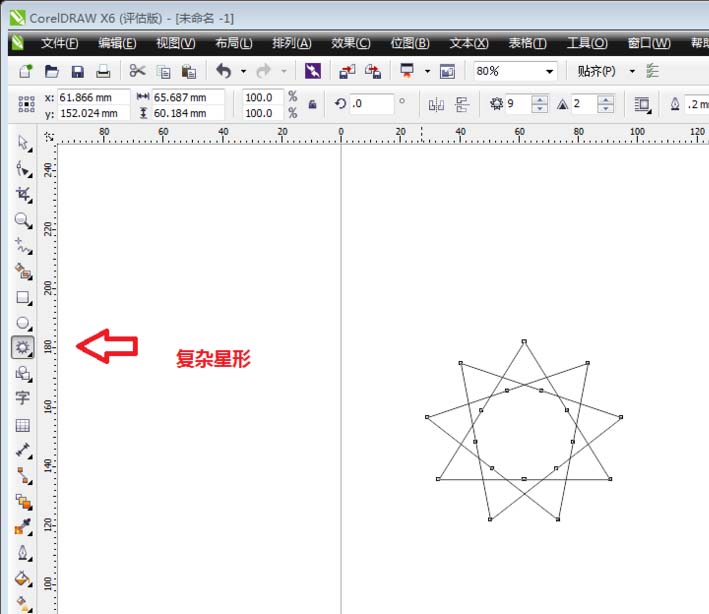Screen dimensions: 709x614
Task: Open the 位图(B) menu
Action: click(x=410, y=43)
